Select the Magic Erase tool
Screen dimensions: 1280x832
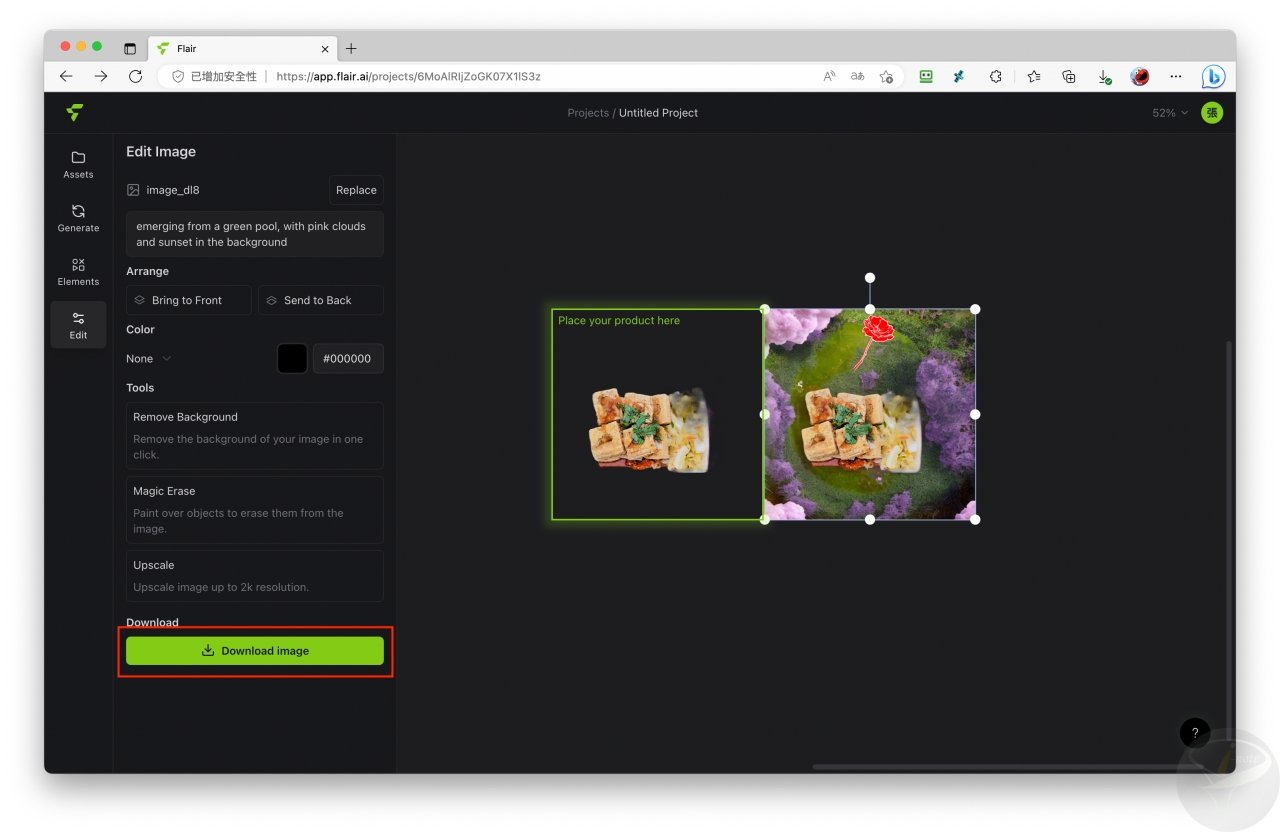(x=254, y=509)
